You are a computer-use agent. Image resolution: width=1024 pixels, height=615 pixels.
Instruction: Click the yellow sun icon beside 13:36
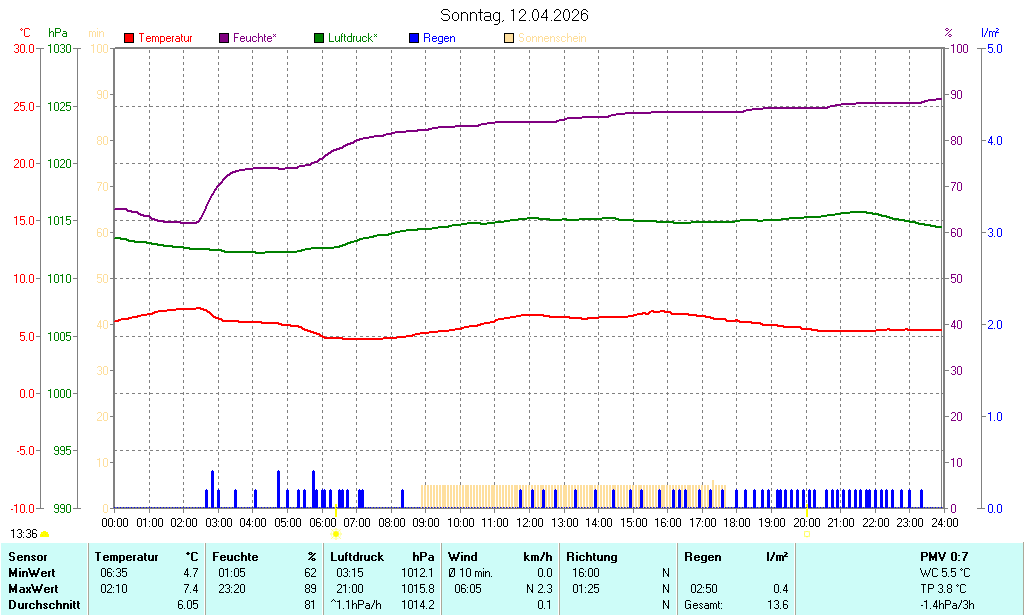click(45, 535)
